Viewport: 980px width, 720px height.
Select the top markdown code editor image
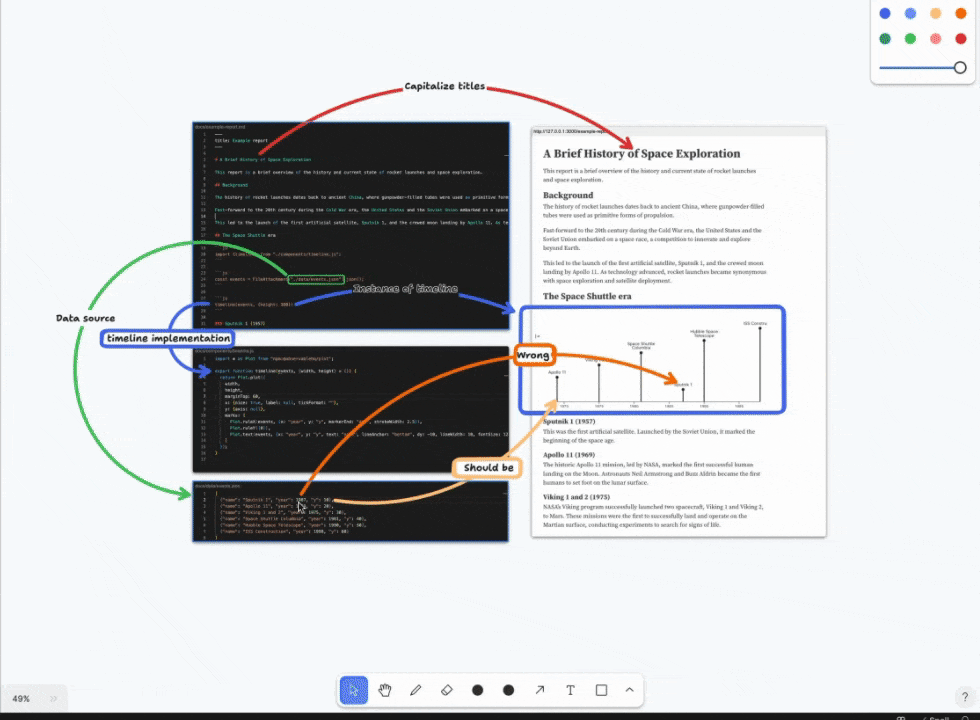(x=351, y=226)
